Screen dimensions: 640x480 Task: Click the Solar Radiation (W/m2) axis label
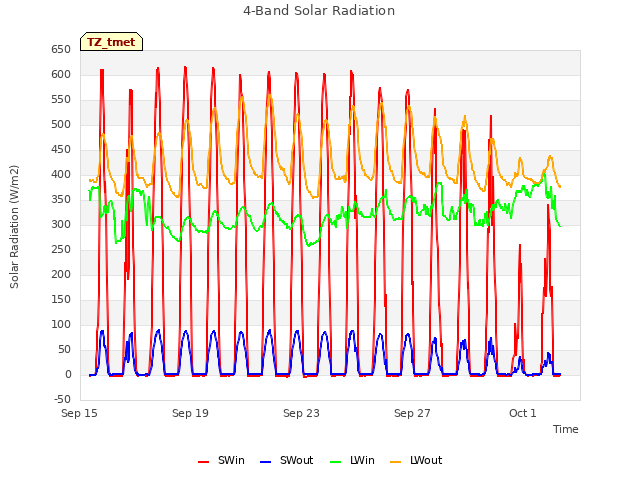tap(14, 227)
